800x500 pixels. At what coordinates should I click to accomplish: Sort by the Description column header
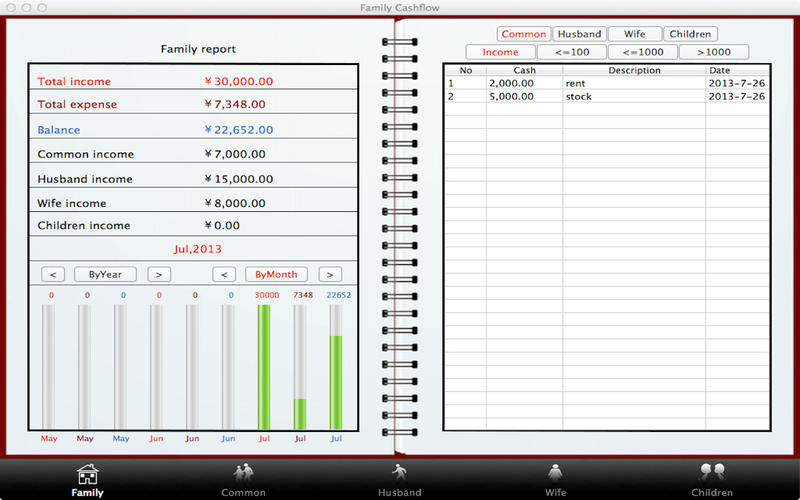coord(634,70)
